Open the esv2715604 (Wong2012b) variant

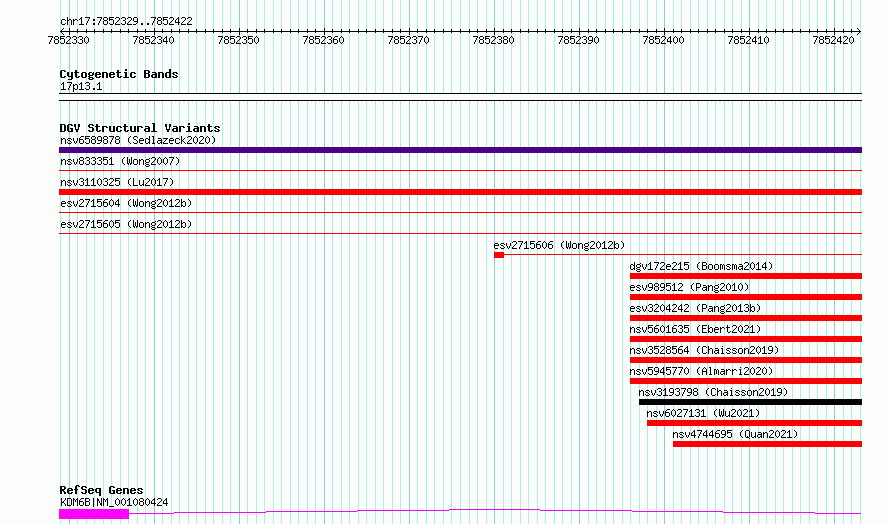tap(126, 203)
